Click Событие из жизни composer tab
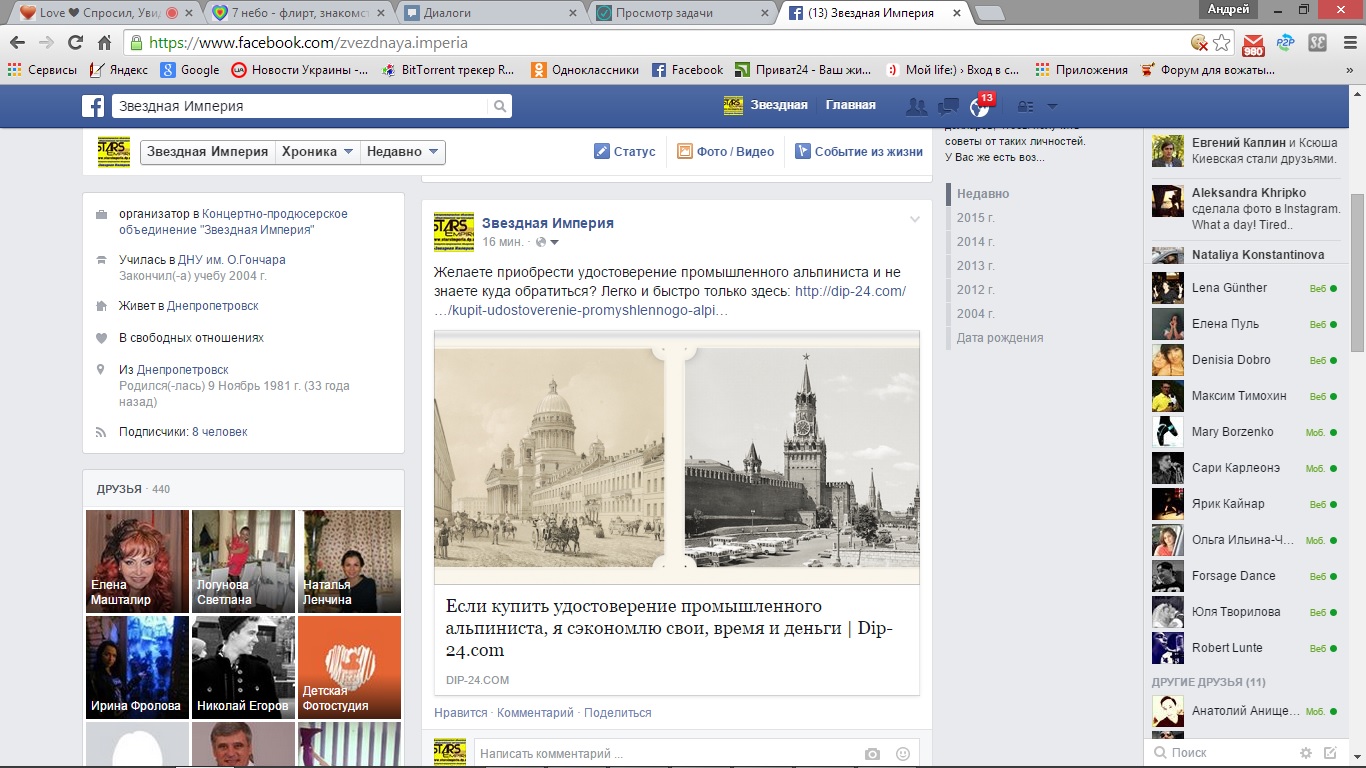The width and height of the screenshot is (1366, 768). [x=859, y=152]
